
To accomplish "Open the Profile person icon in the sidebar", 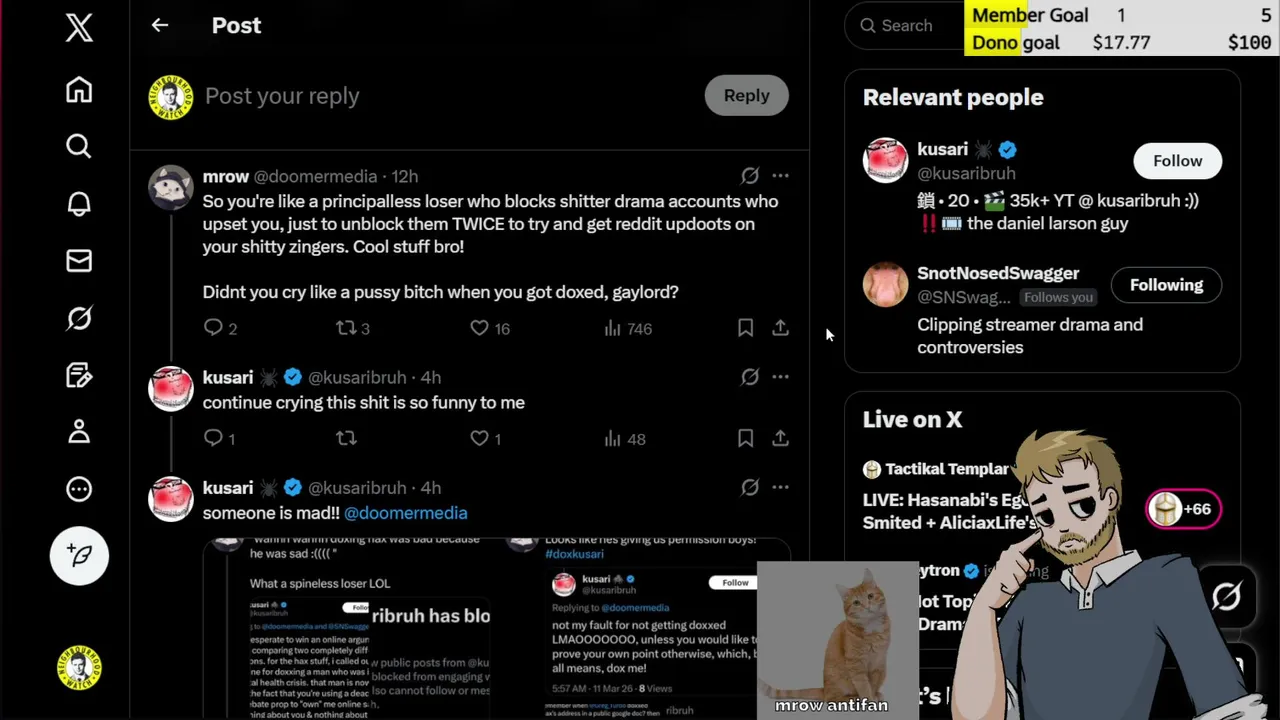I will tap(79, 432).
